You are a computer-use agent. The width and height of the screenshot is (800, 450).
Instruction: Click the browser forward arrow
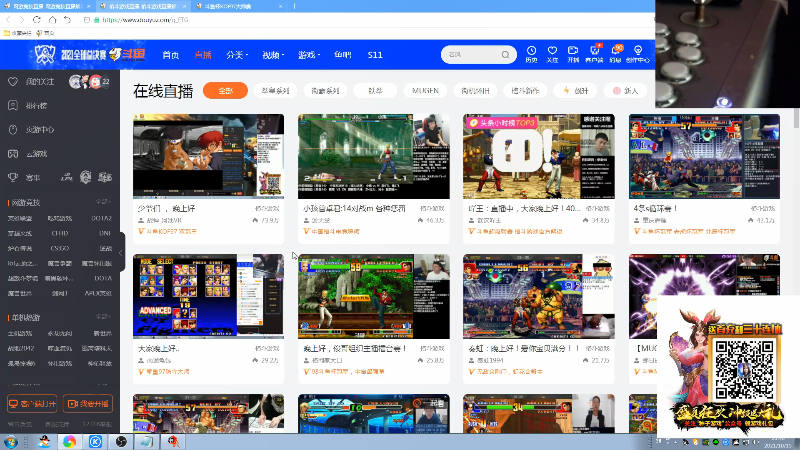click(21, 19)
